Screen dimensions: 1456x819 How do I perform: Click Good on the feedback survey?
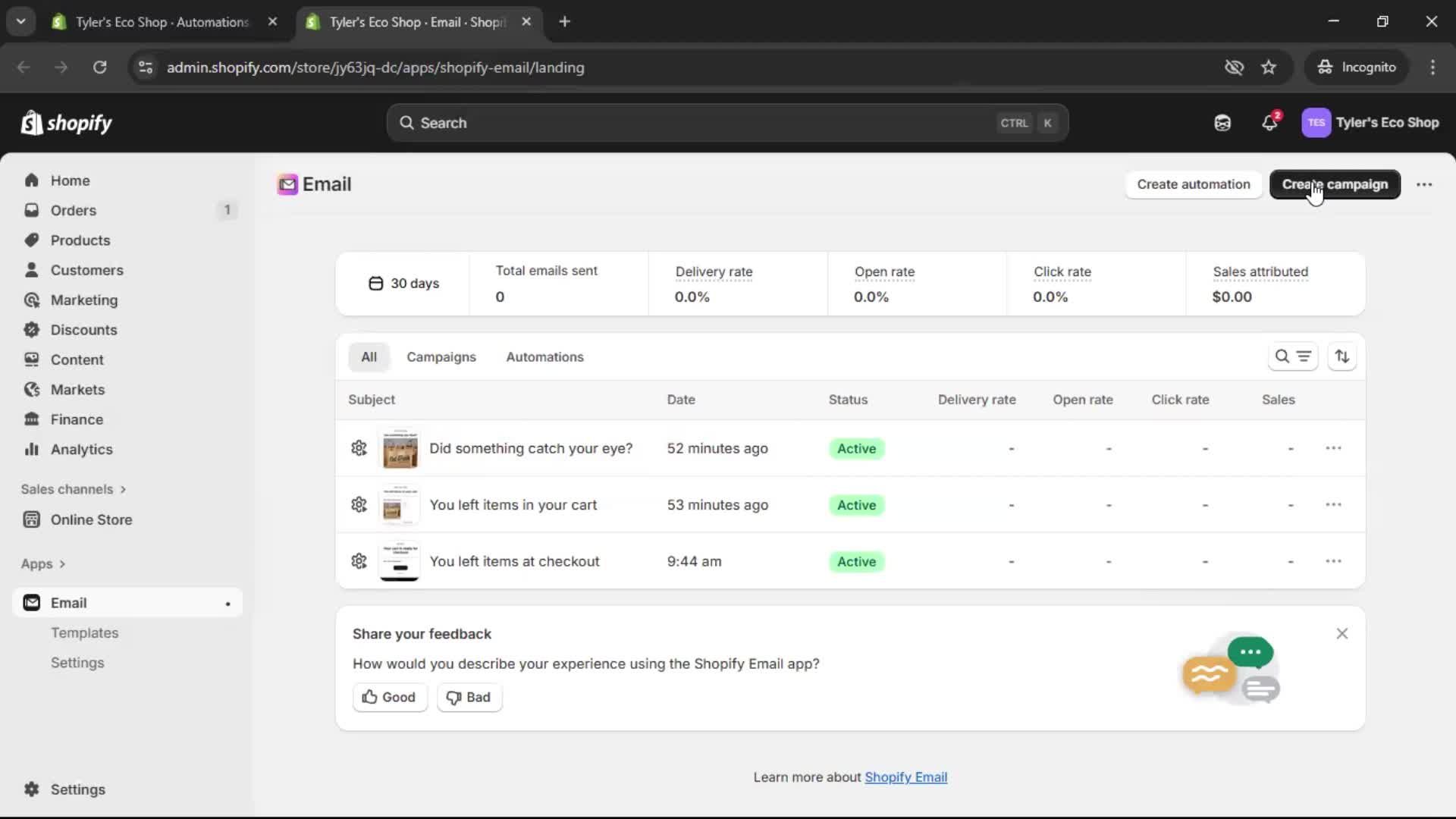click(x=389, y=697)
